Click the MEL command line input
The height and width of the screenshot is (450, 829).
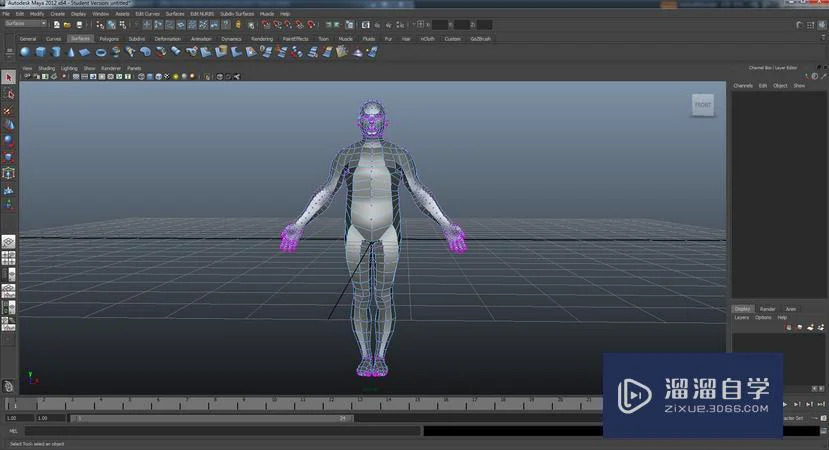click(x=222, y=431)
